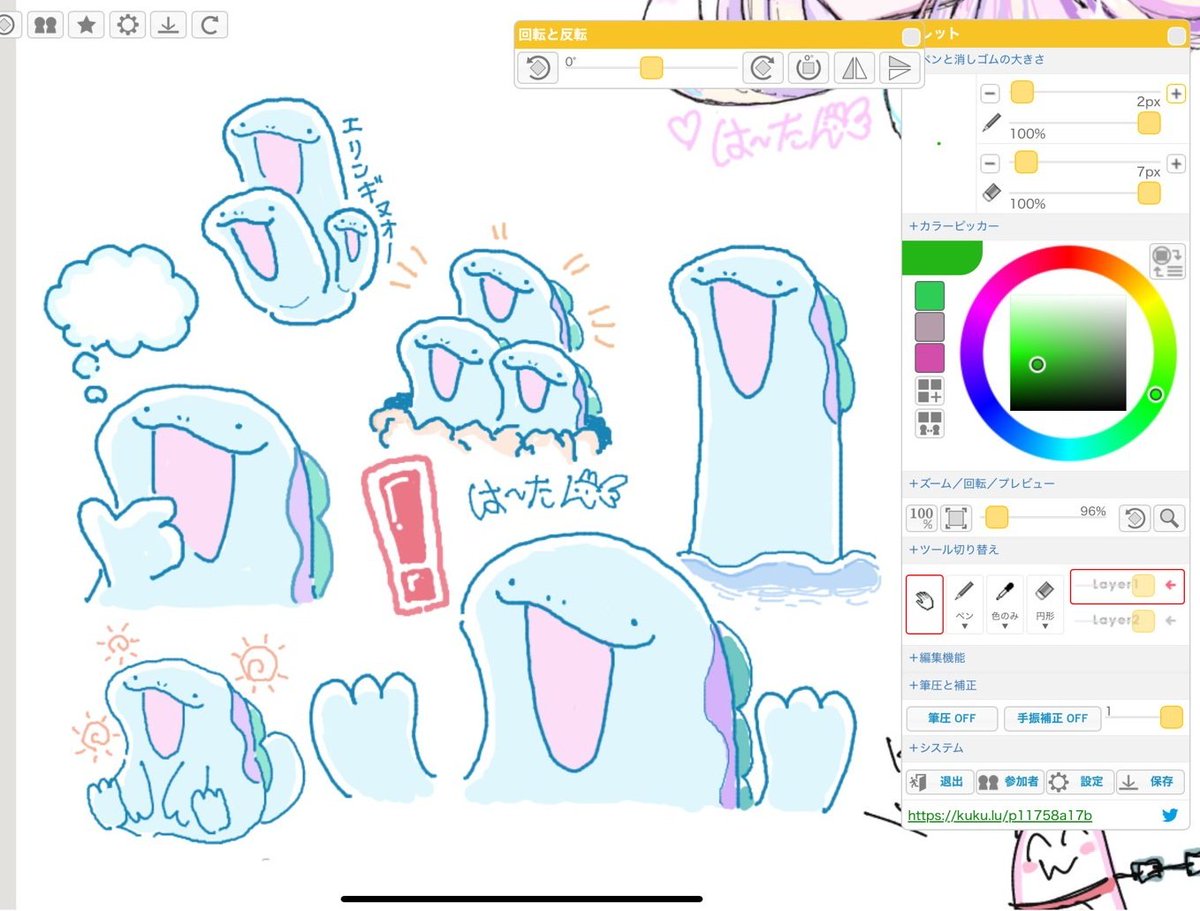Open the kuku.lu room link

(1000, 816)
